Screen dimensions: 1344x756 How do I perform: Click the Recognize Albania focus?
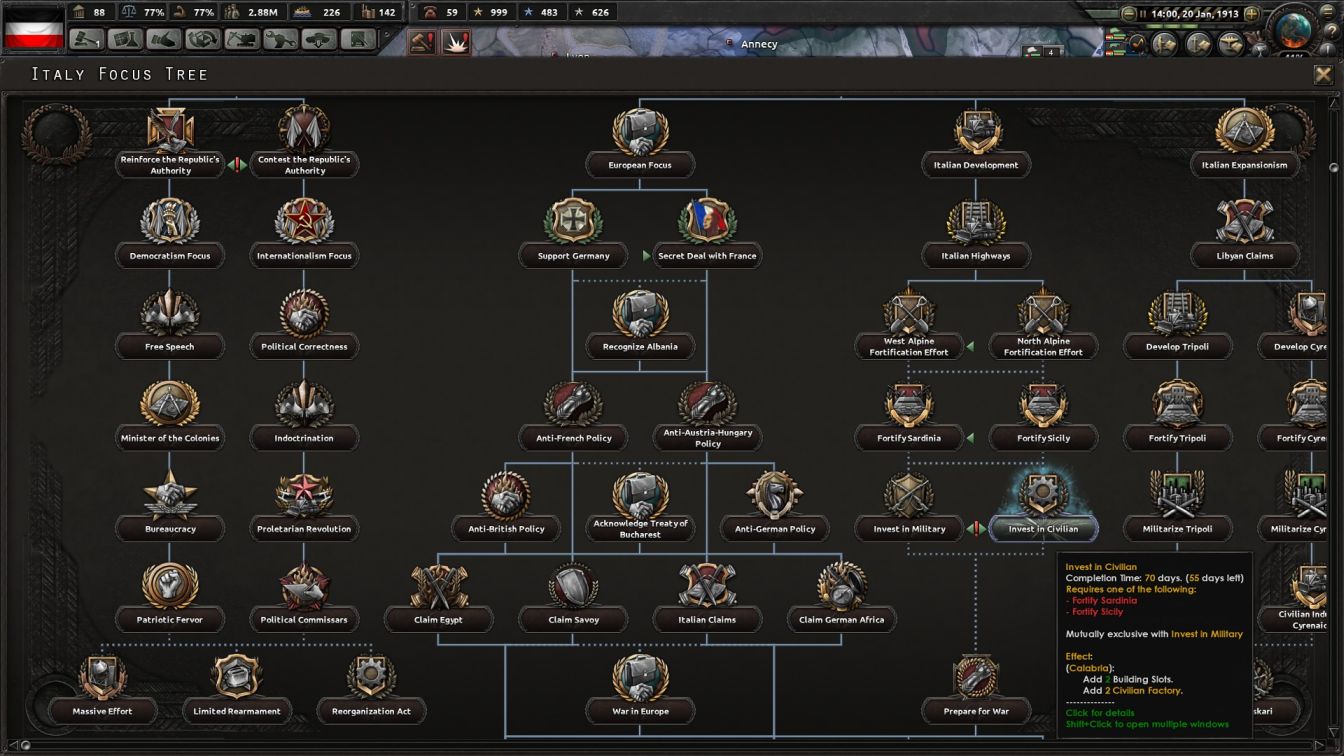click(x=640, y=324)
